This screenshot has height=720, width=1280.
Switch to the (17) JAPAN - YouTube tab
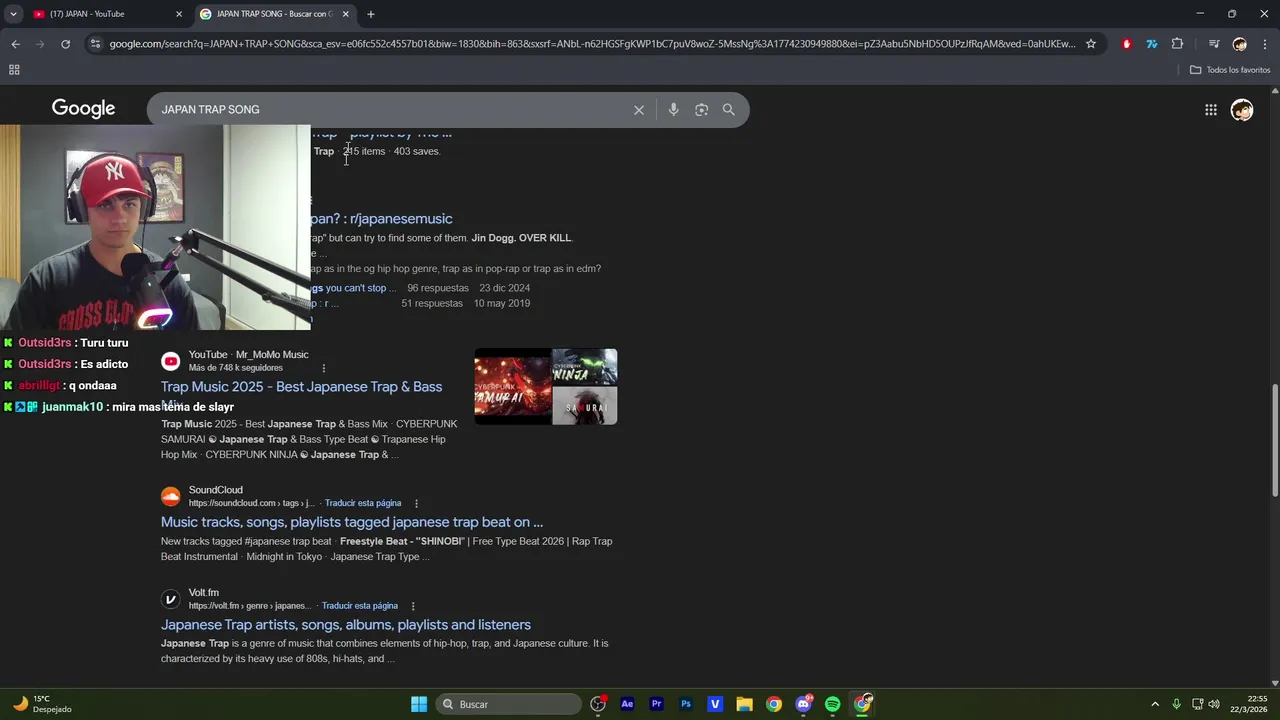[x=105, y=14]
